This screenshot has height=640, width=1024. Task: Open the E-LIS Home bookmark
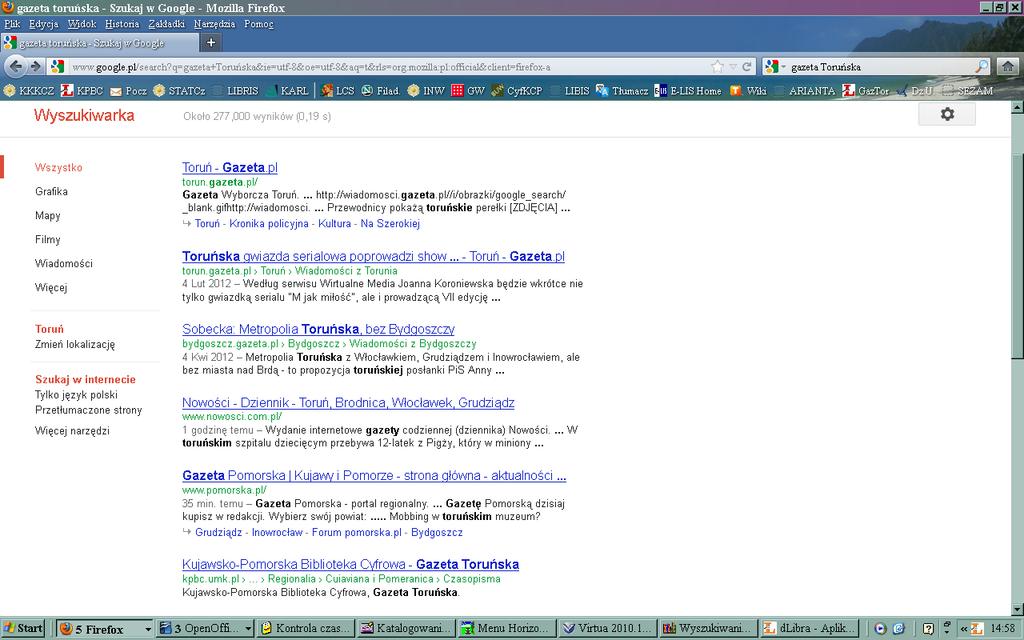(688, 91)
